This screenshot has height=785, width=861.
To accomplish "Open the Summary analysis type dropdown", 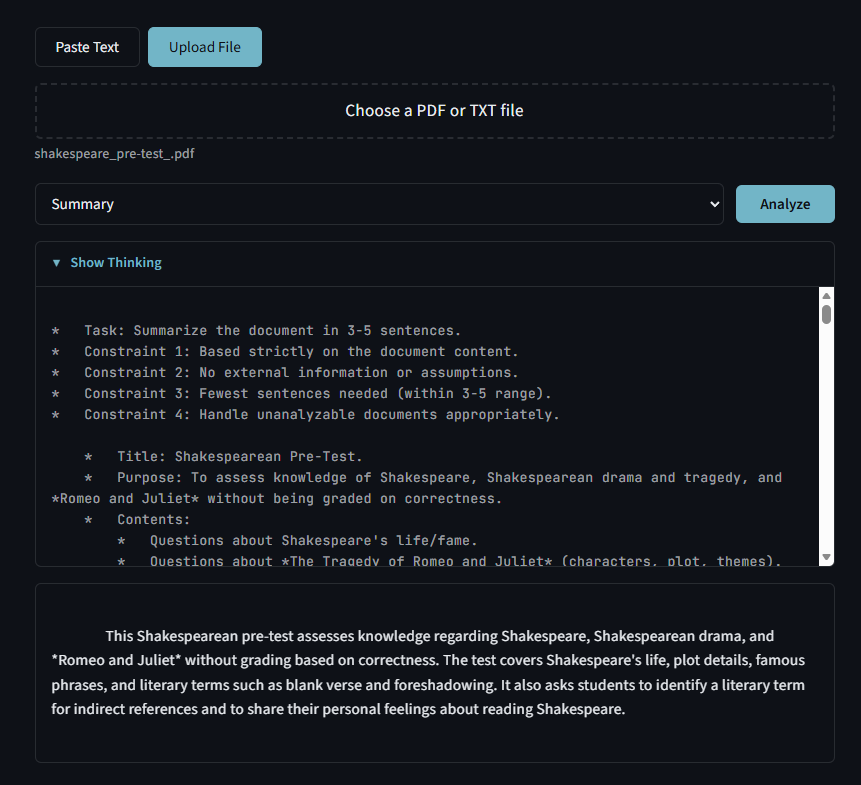I will pyautogui.click(x=379, y=204).
